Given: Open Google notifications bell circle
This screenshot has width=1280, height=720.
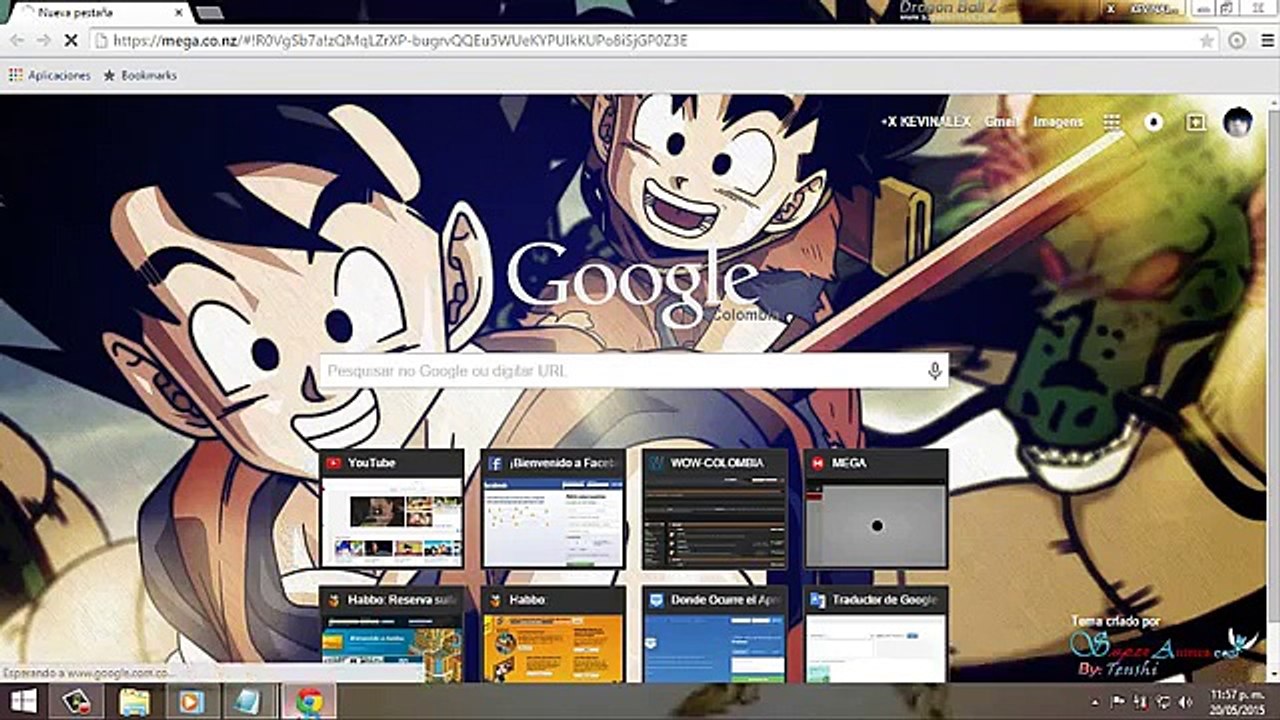Looking at the screenshot, I should [1154, 122].
